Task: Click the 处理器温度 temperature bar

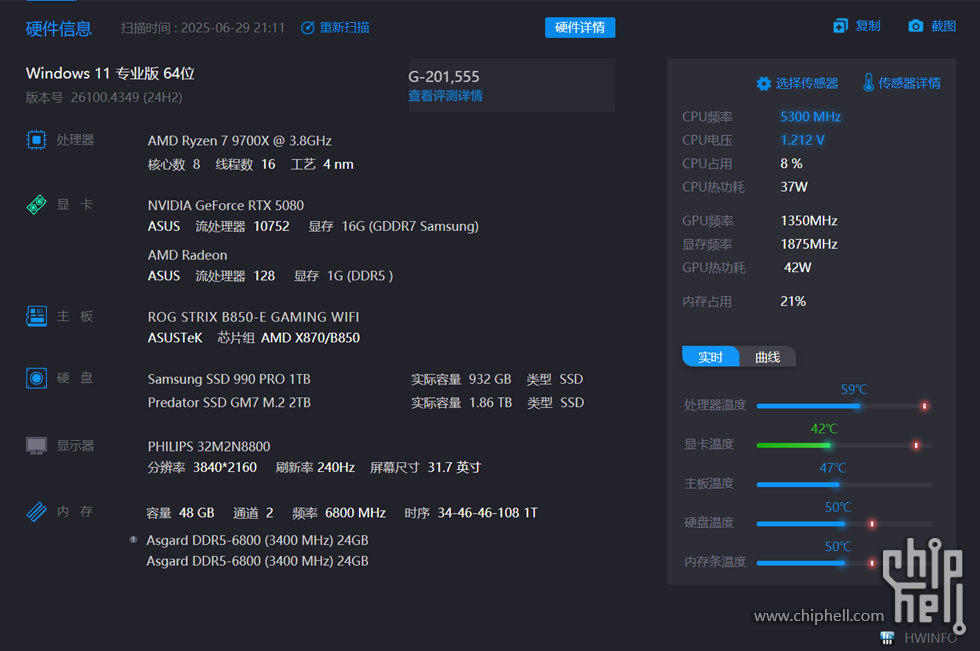Action: click(844, 406)
